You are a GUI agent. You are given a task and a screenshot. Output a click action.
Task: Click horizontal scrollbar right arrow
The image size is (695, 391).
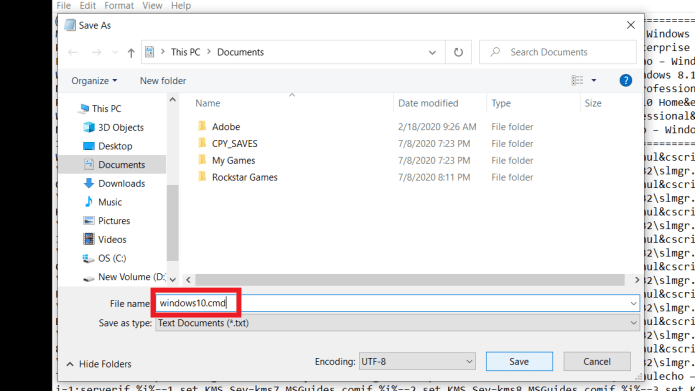[637, 280]
